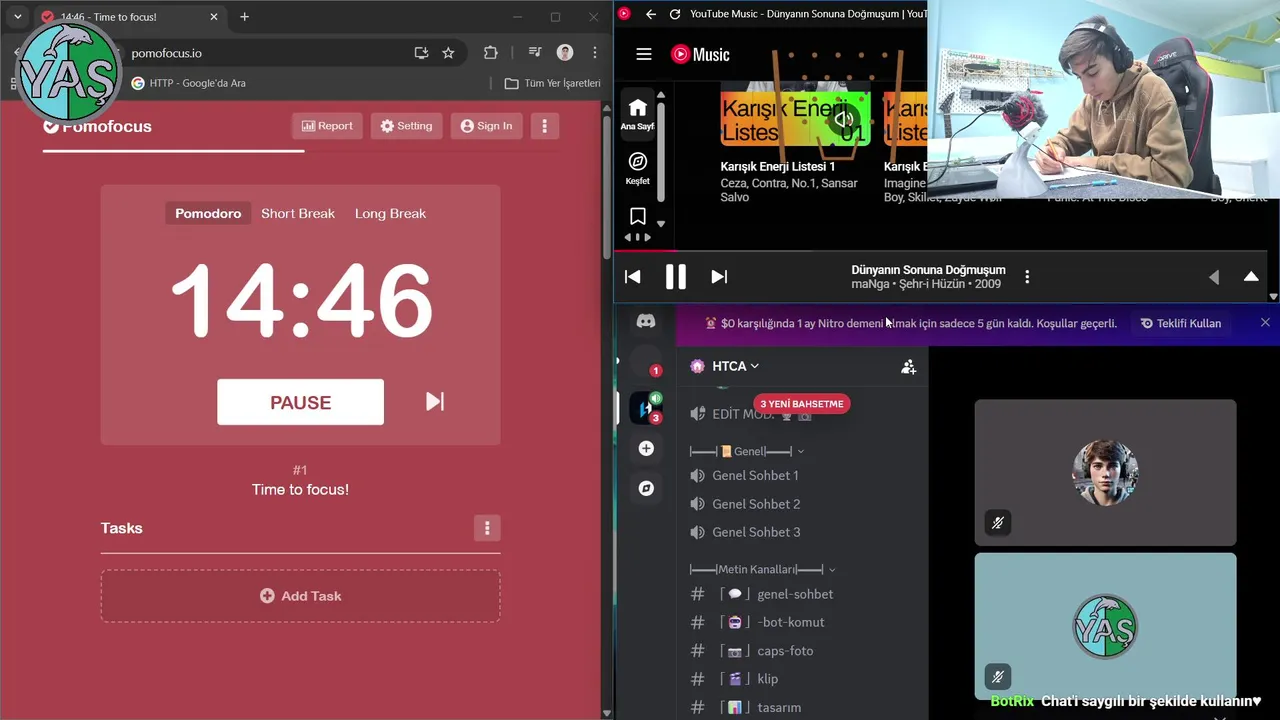Click the install app icon in address bar
Image resolution: width=1280 pixels, height=720 pixels.
(421, 53)
